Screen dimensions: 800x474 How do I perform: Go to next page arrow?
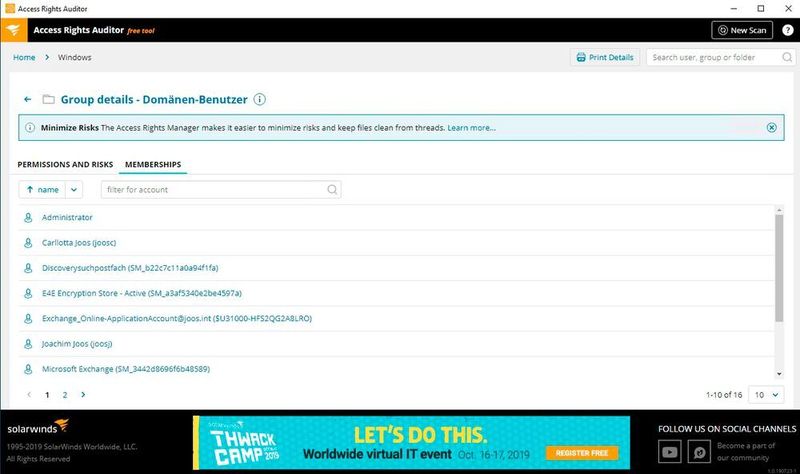coord(83,394)
